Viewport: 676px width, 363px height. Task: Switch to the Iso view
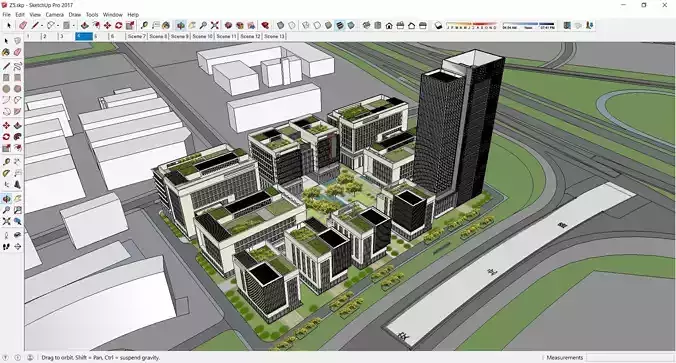point(366,25)
